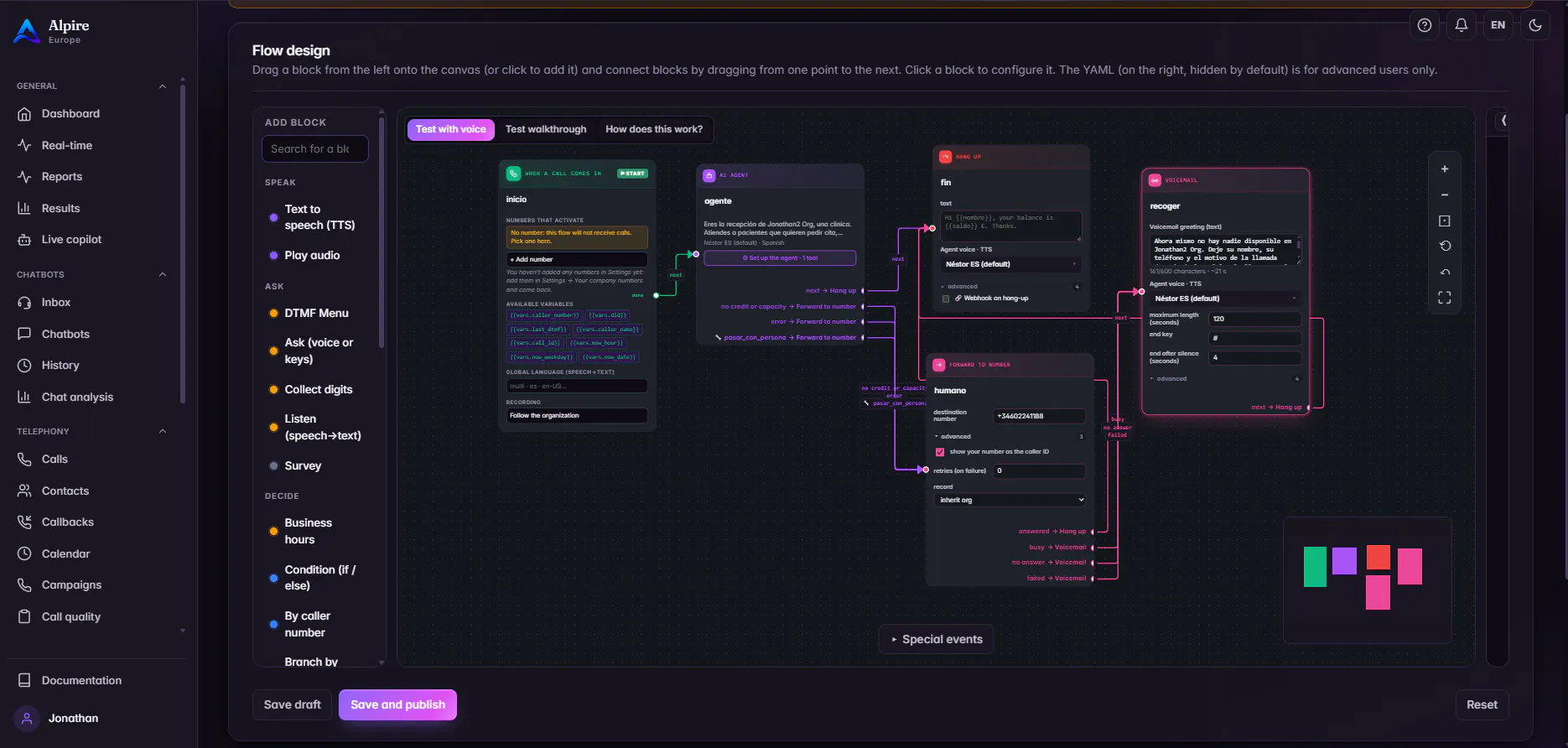The width and height of the screenshot is (1568, 748).
Task: Go to the Chatbots section
Action: click(65, 334)
